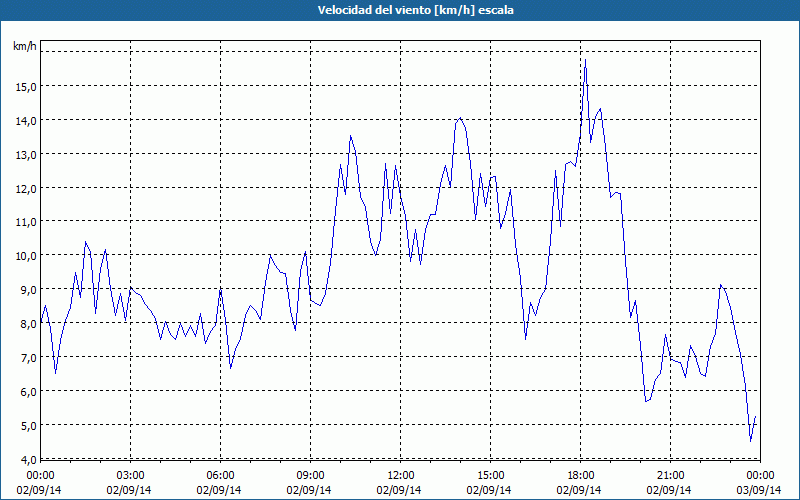
Task: Click the "12,0" y-axis label
Action: 26,188
